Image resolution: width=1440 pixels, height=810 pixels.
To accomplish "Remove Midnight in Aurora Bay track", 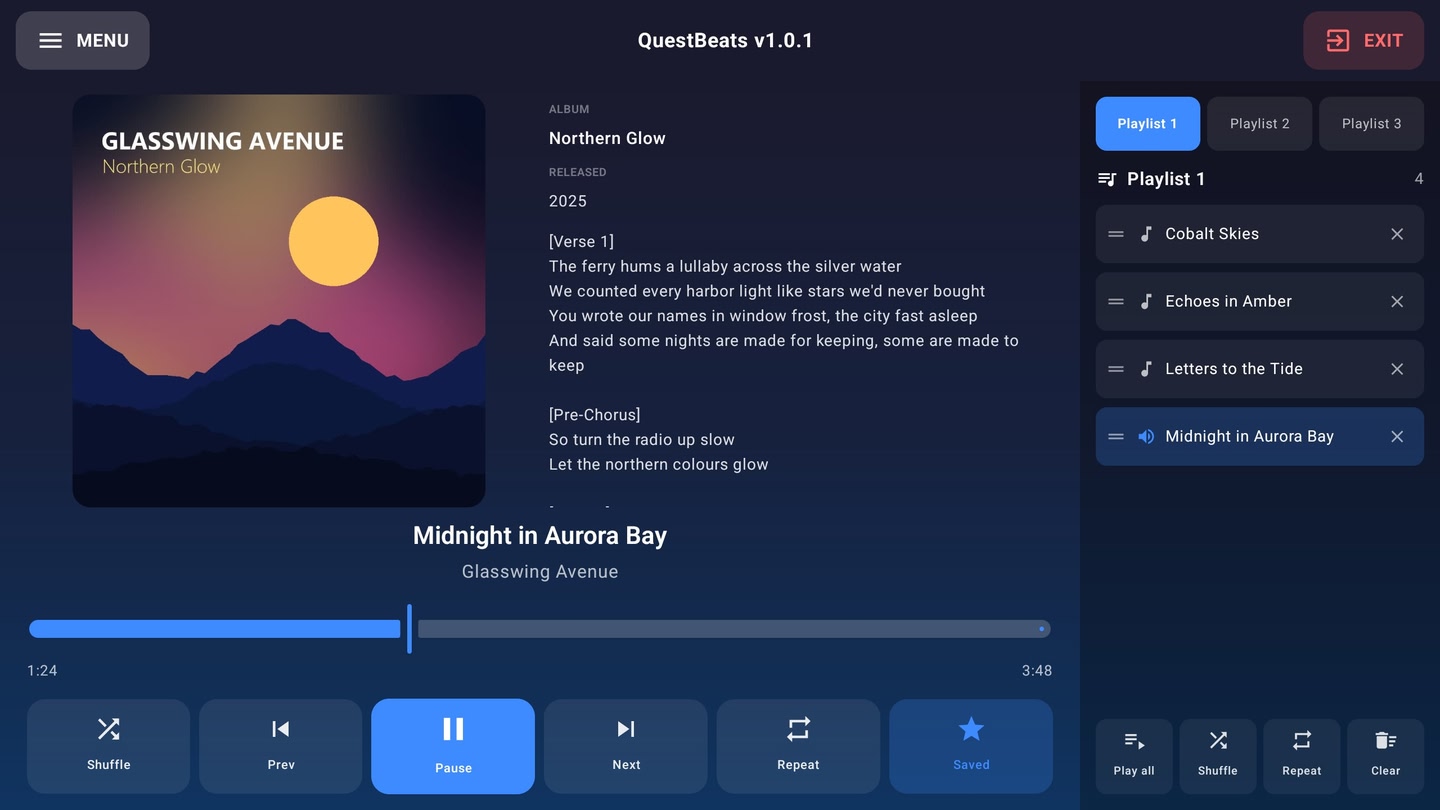I will coord(1397,437).
